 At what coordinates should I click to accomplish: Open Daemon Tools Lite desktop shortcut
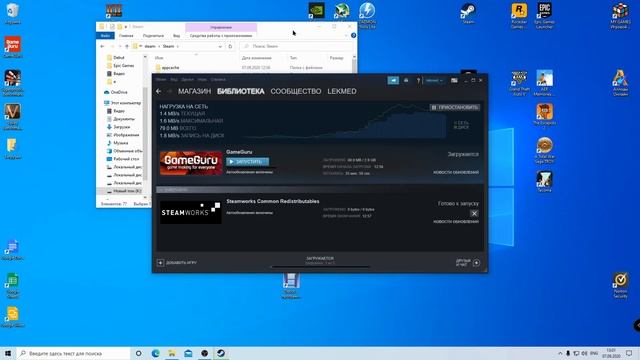(x=367, y=16)
